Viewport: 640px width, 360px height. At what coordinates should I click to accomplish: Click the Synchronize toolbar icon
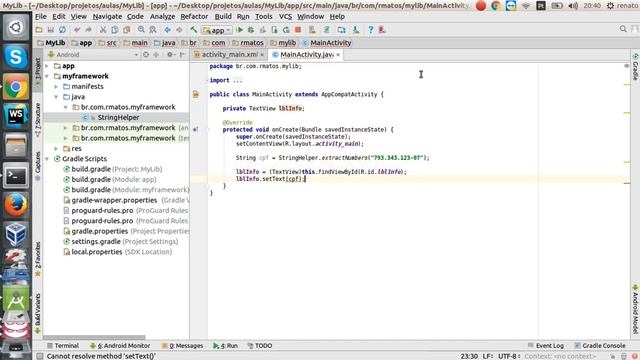point(62,30)
